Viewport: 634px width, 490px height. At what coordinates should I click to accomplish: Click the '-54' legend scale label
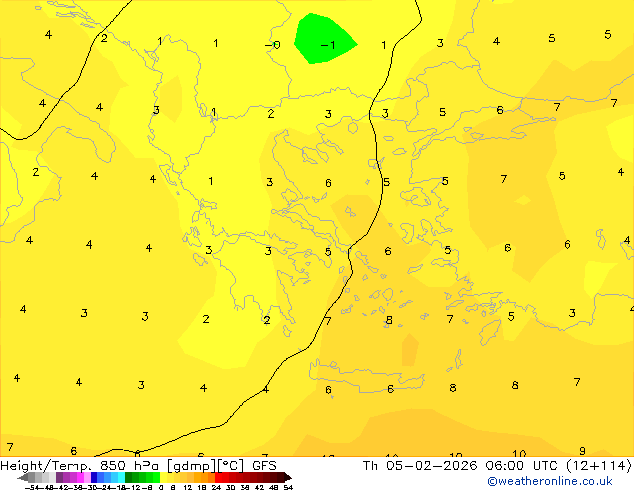click(32, 487)
